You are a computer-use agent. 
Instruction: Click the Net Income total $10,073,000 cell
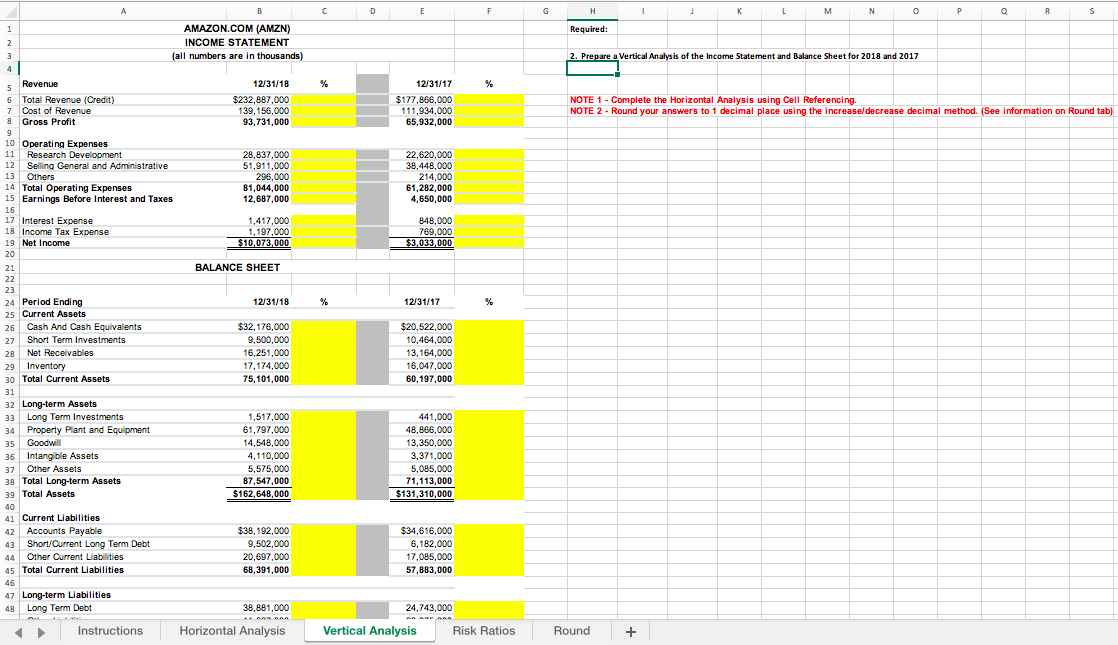click(x=259, y=242)
